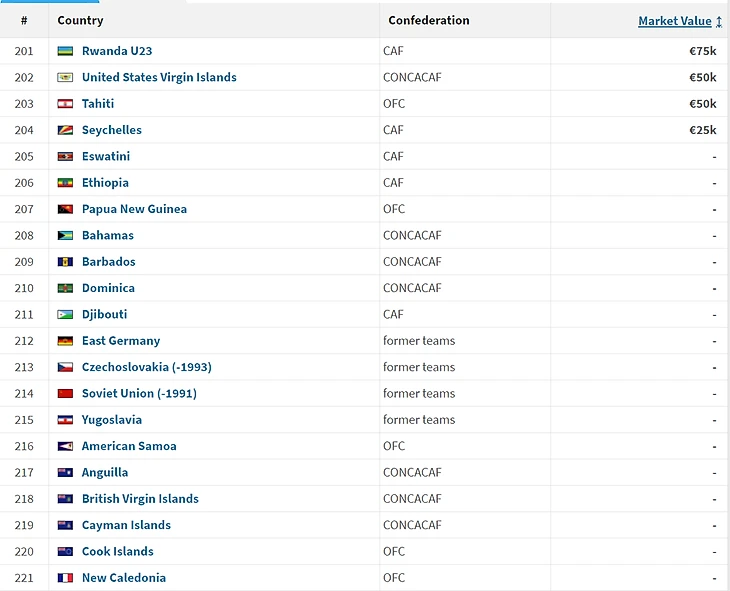The width and height of the screenshot is (730, 591).
Task: Click CONCACAF in the Anguilla row
Action: (412, 472)
